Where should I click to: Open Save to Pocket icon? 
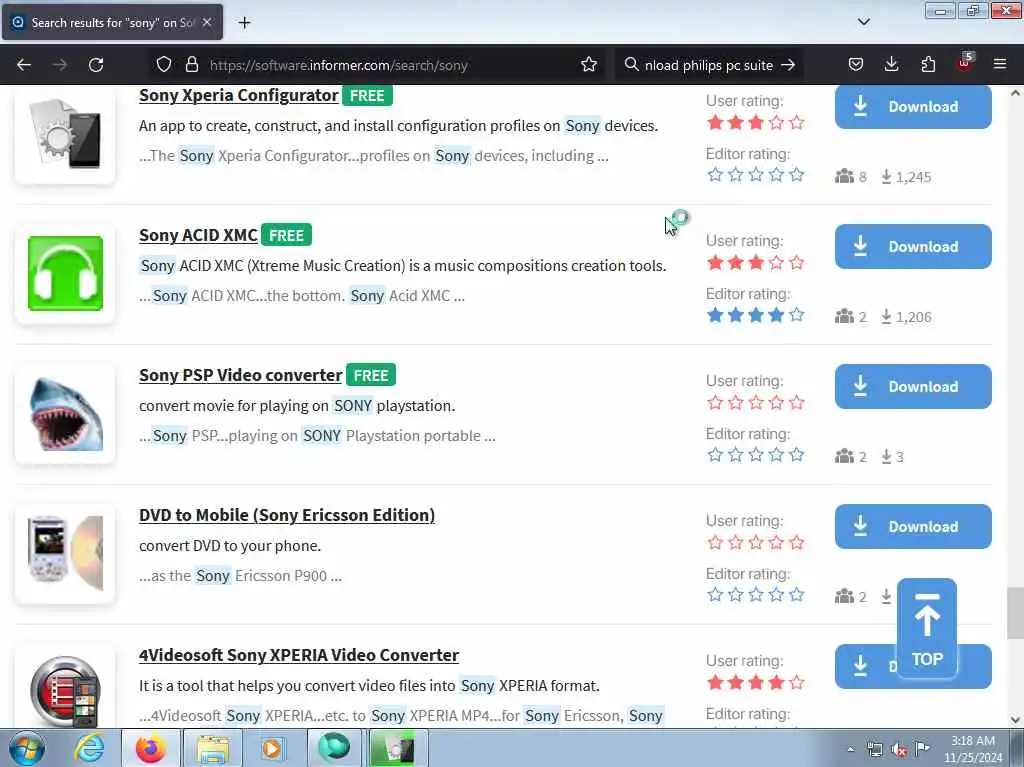point(856,64)
